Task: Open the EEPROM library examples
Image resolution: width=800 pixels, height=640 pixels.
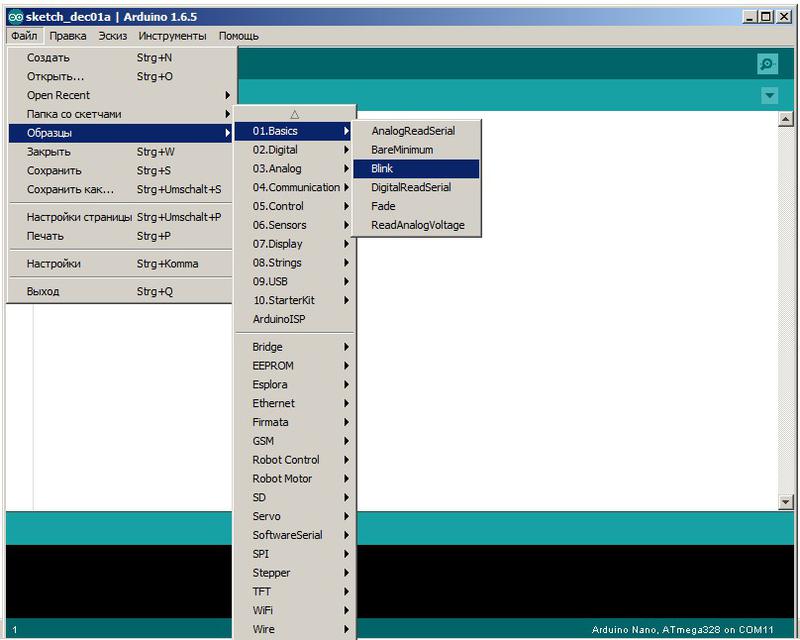Action: (294, 366)
